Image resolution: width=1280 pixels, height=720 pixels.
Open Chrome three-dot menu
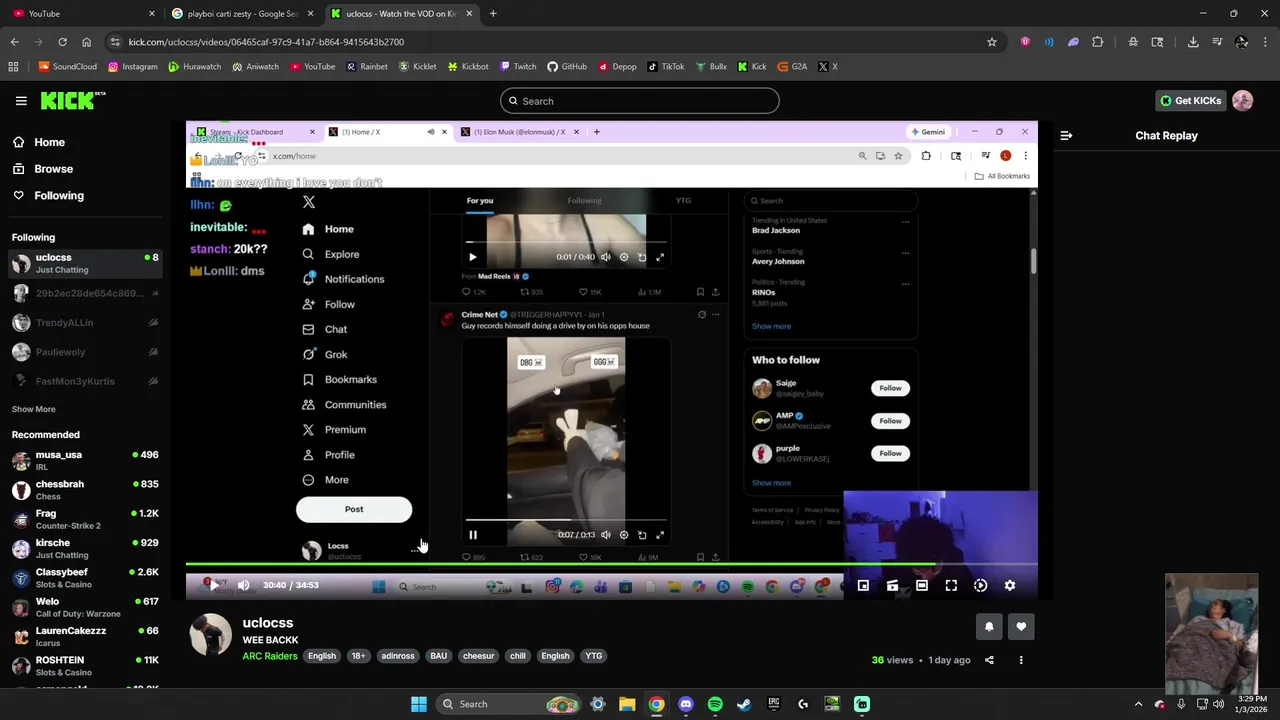1265,42
